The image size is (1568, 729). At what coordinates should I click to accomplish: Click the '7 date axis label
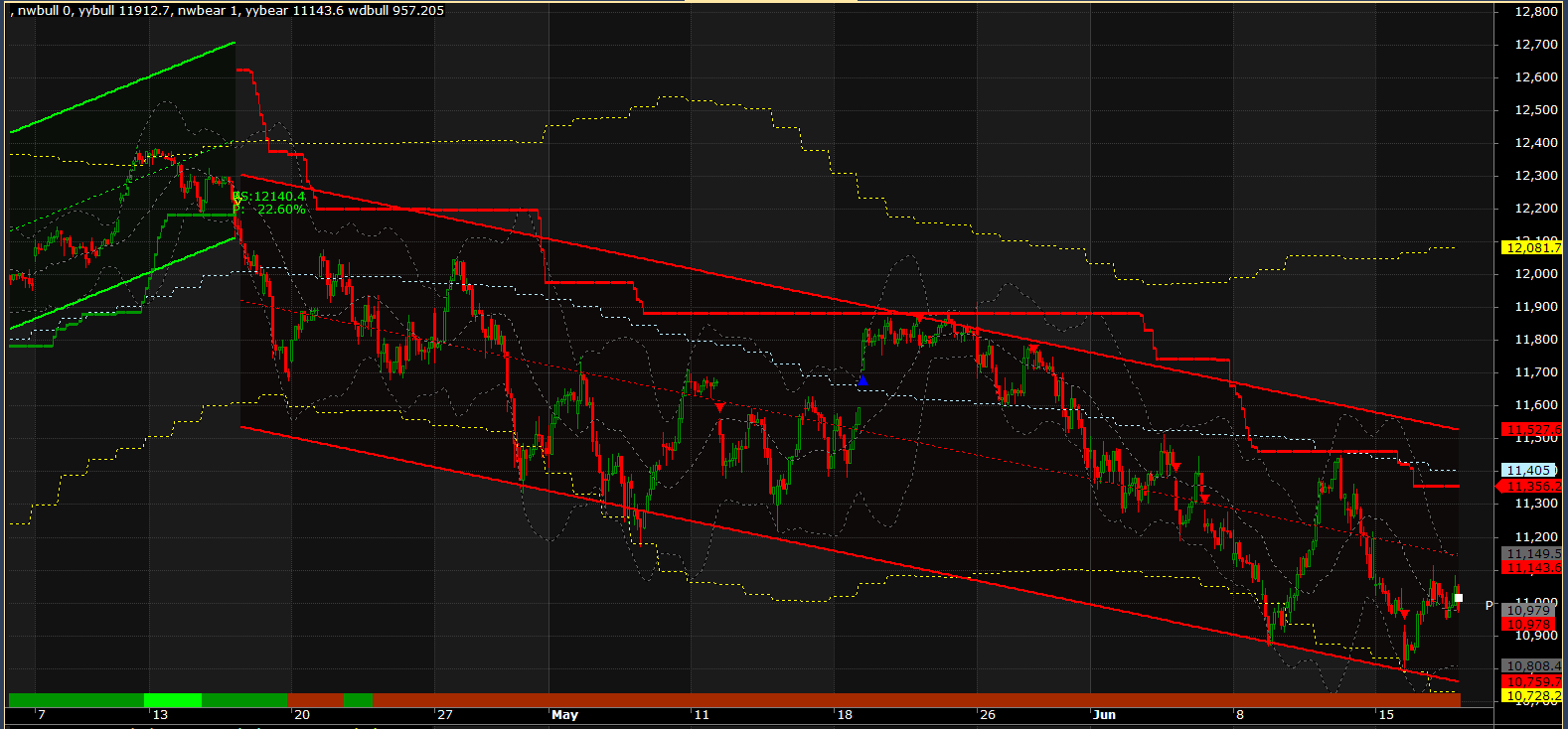[x=40, y=715]
